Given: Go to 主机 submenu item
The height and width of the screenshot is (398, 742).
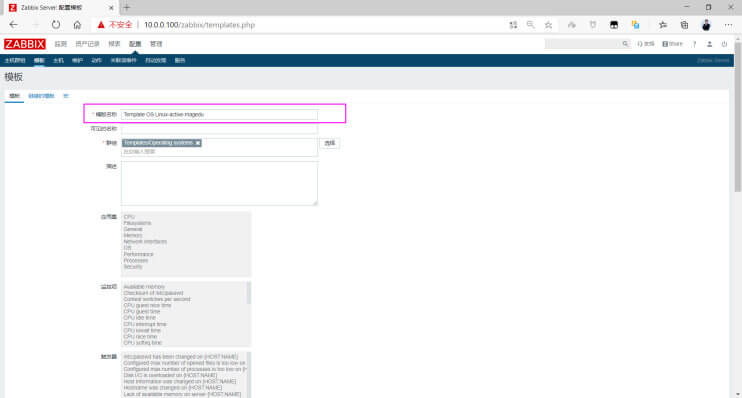Looking at the screenshot, I should tap(58, 61).
